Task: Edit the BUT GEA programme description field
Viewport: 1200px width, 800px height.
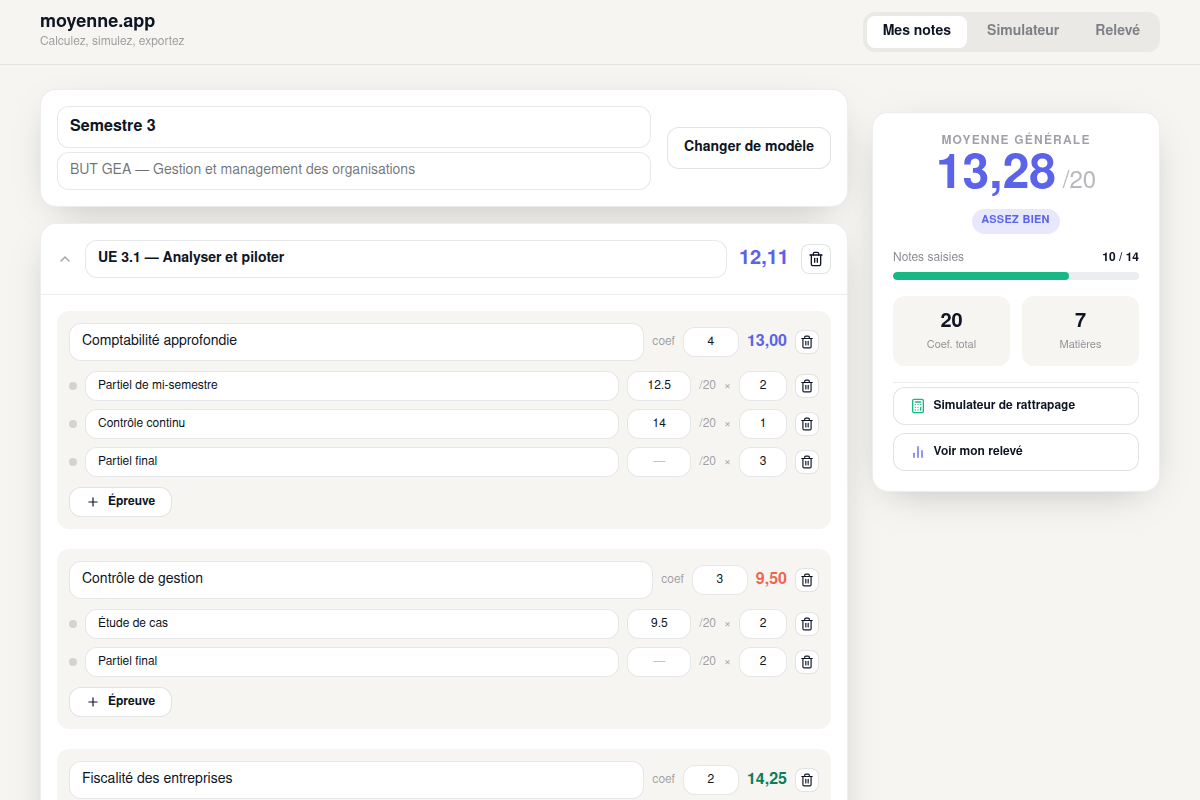Action: 354,171
